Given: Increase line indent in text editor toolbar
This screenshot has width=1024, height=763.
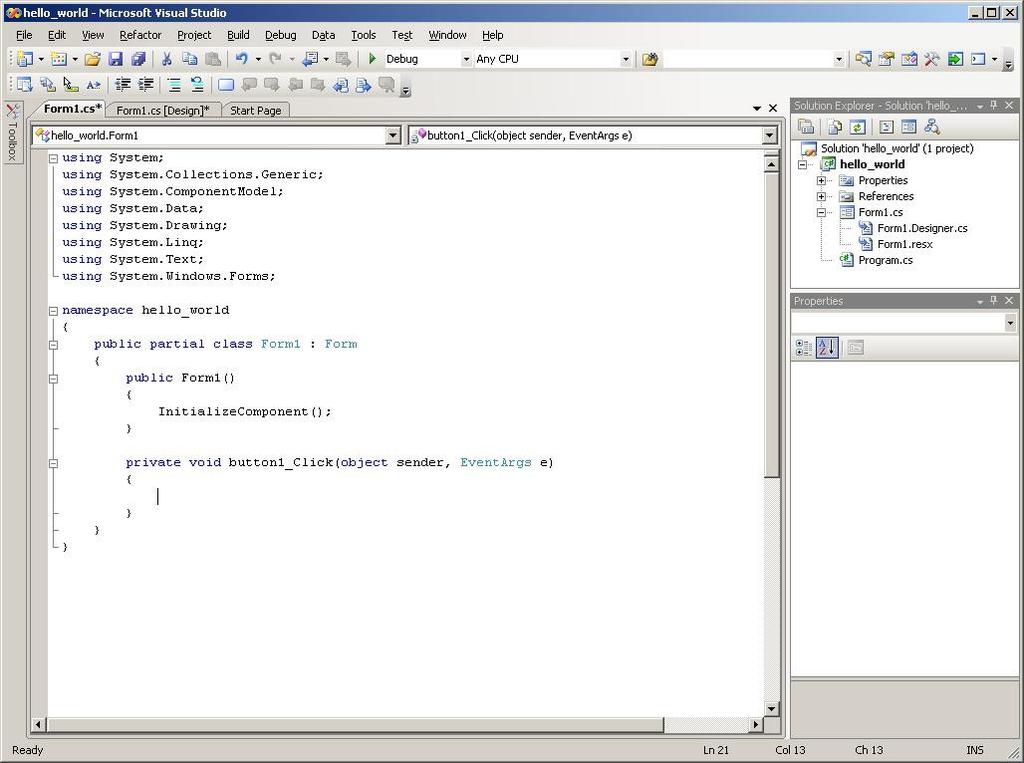Looking at the screenshot, I should (x=145, y=85).
